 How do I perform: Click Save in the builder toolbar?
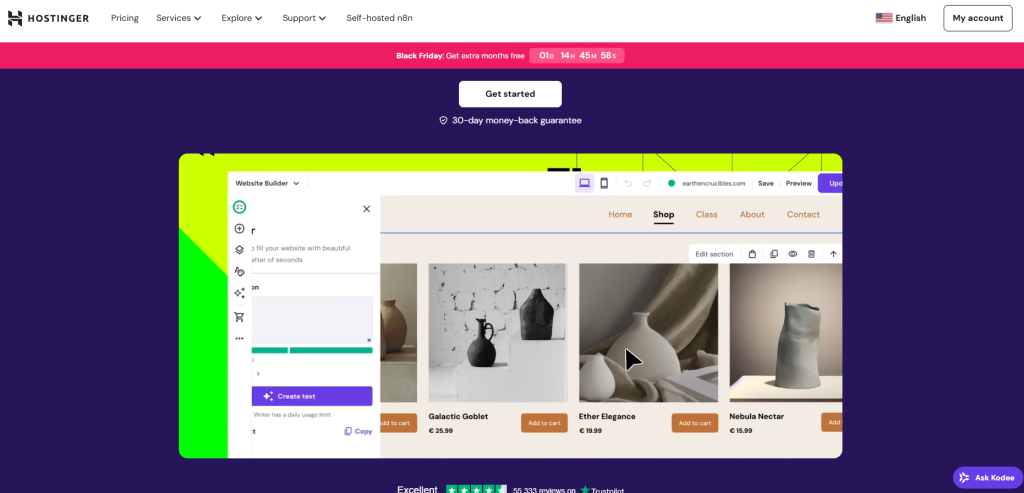click(x=765, y=183)
